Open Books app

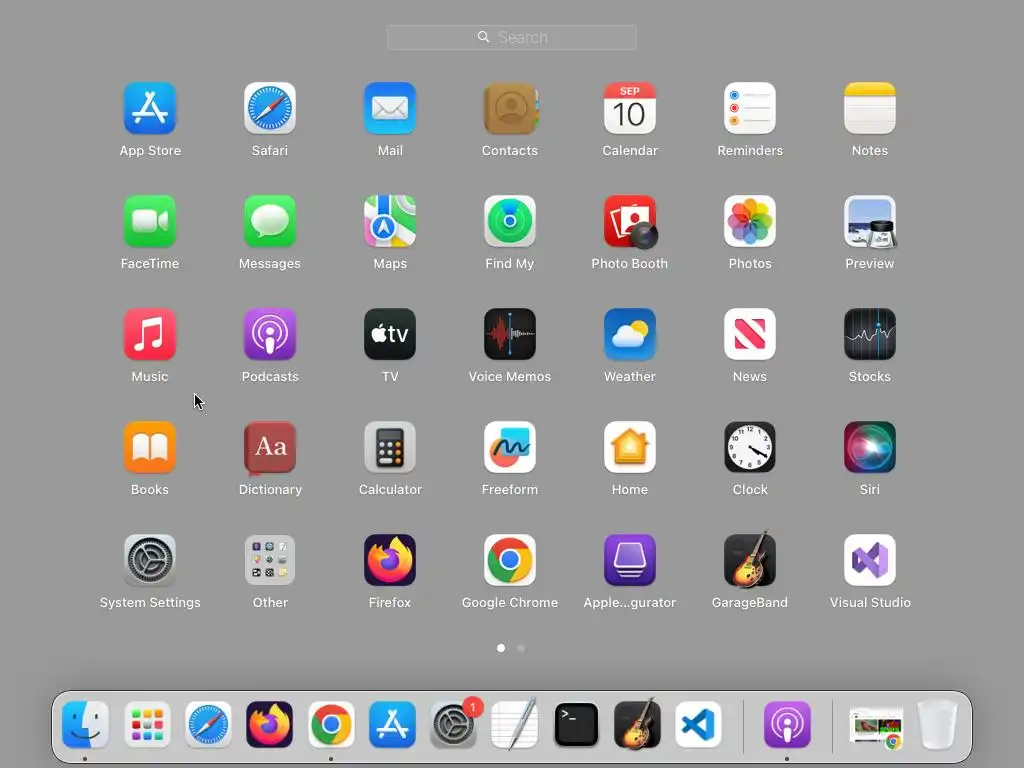click(150, 447)
